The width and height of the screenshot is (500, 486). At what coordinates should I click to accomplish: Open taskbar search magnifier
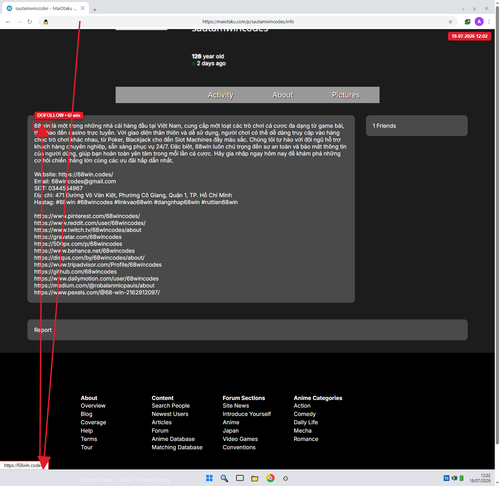224,478
